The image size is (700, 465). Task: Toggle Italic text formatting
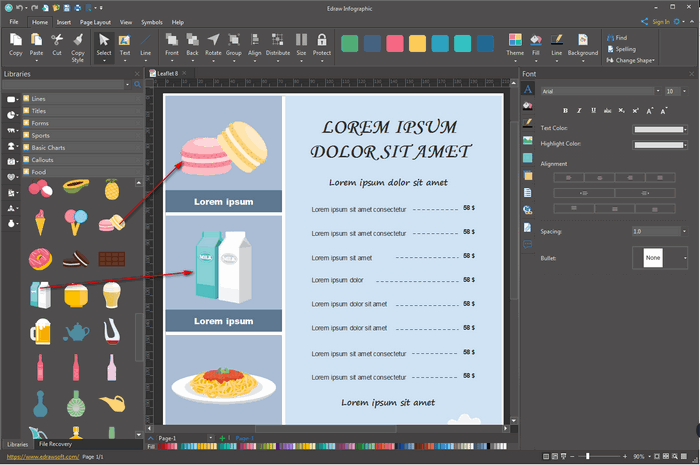click(579, 110)
